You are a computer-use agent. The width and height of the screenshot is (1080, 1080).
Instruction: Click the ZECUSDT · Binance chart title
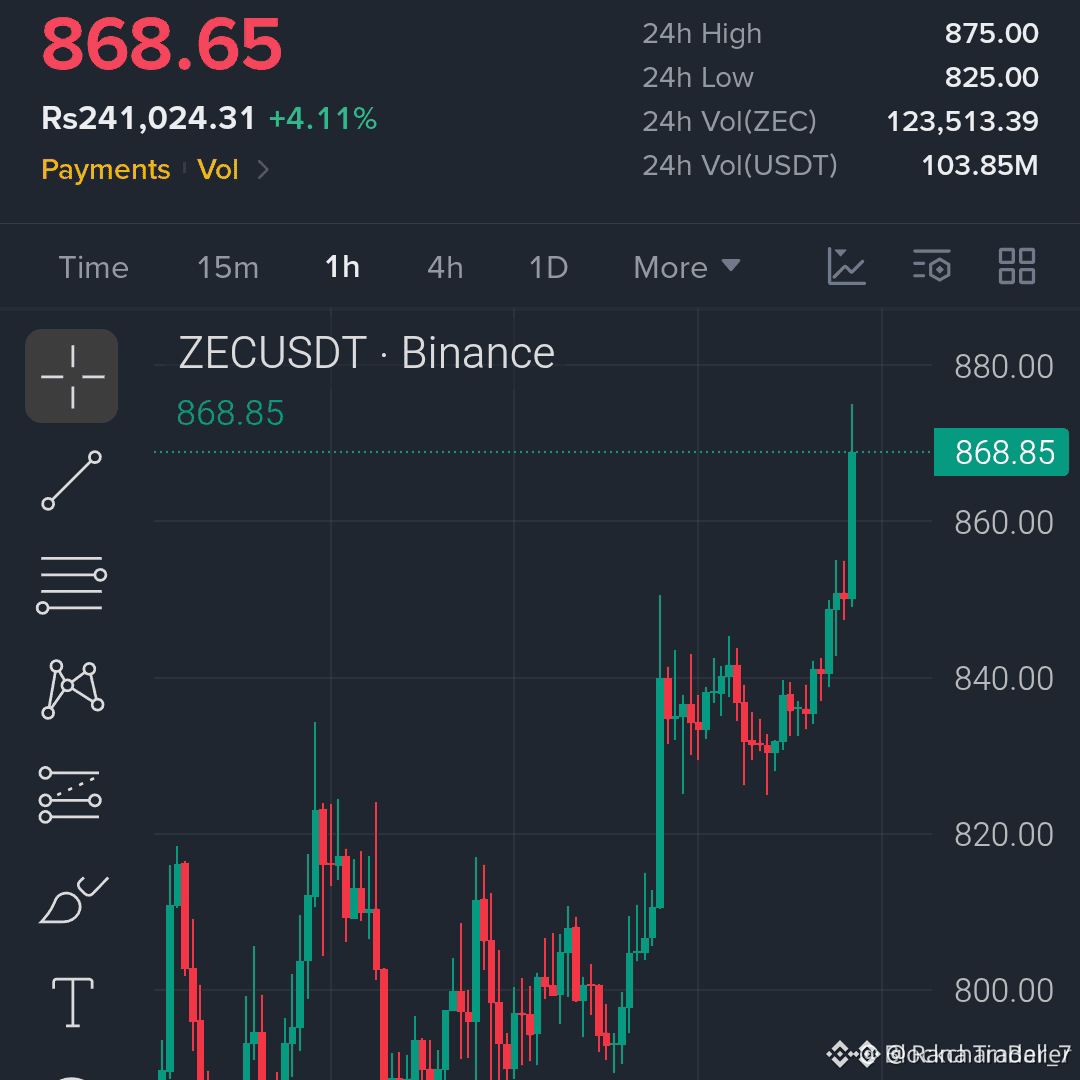coord(366,353)
